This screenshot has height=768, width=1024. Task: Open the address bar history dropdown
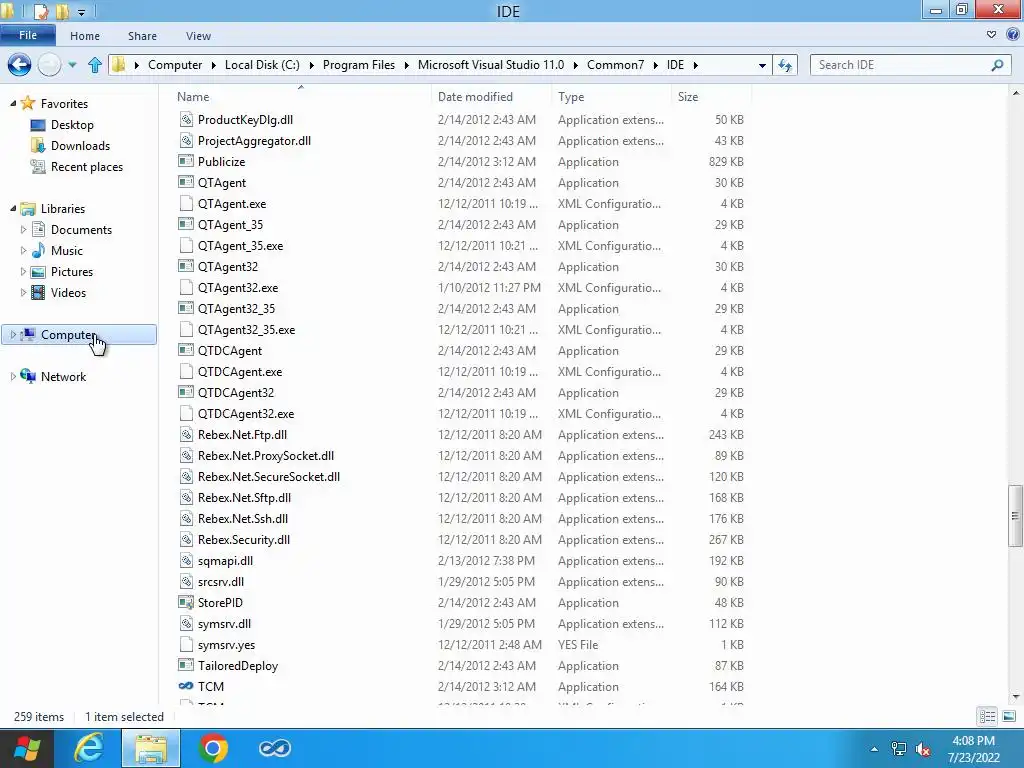pyautogui.click(x=761, y=65)
